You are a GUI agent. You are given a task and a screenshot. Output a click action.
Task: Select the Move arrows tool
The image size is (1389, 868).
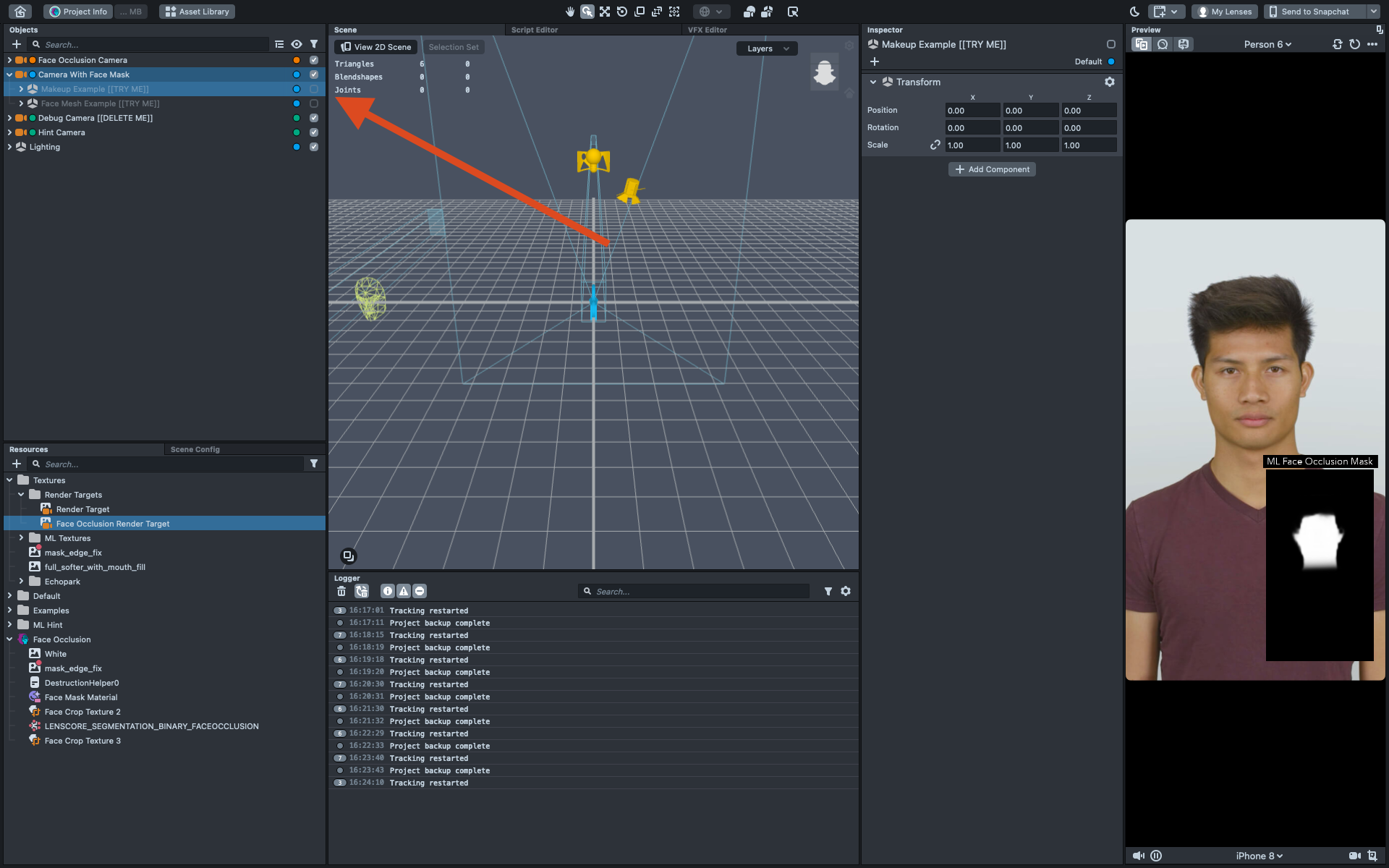[605, 12]
